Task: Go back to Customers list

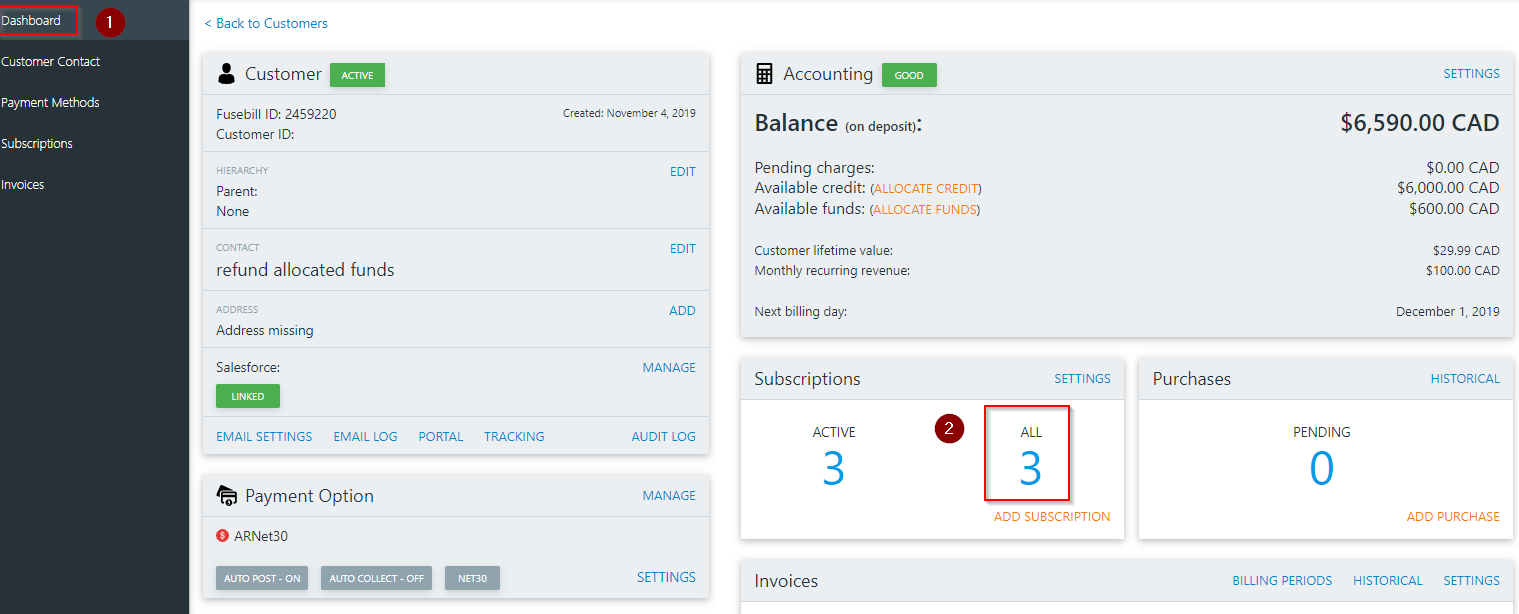Action: pyautogui.click(x=266, y=23)
